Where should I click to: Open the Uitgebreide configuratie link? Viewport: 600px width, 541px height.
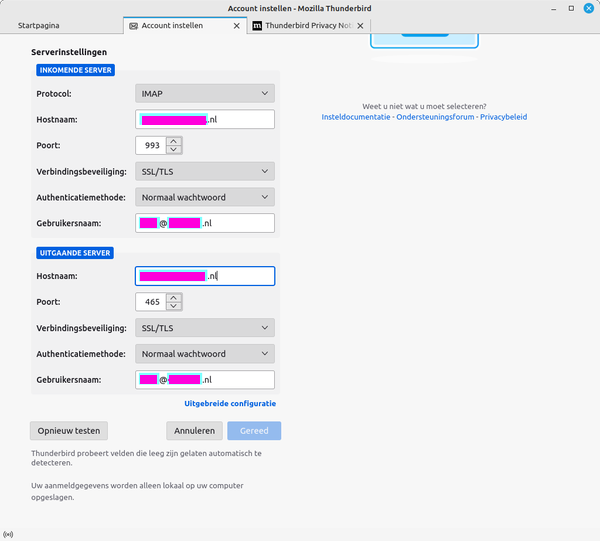coord(230,404)
